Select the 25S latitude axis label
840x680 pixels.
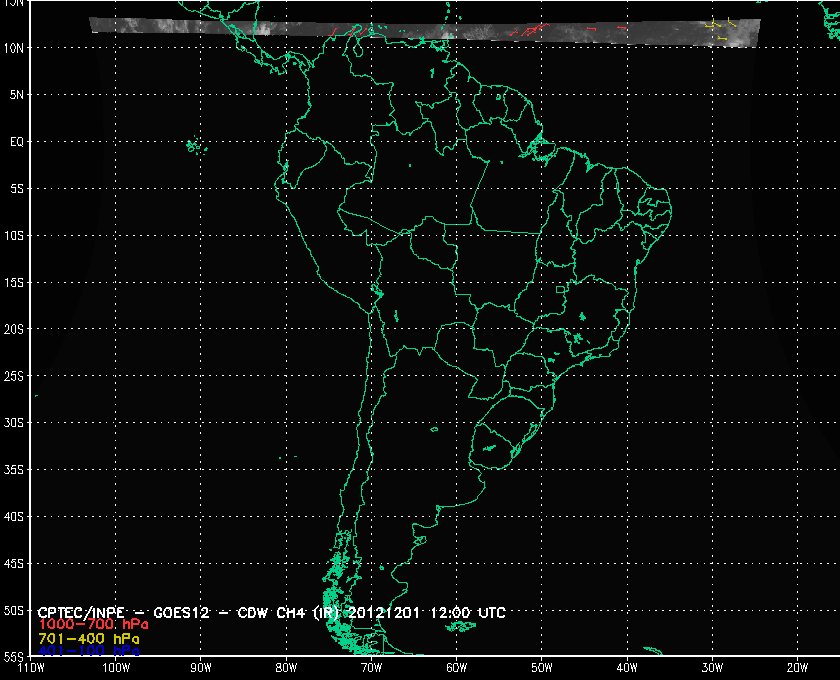point(16,376)
